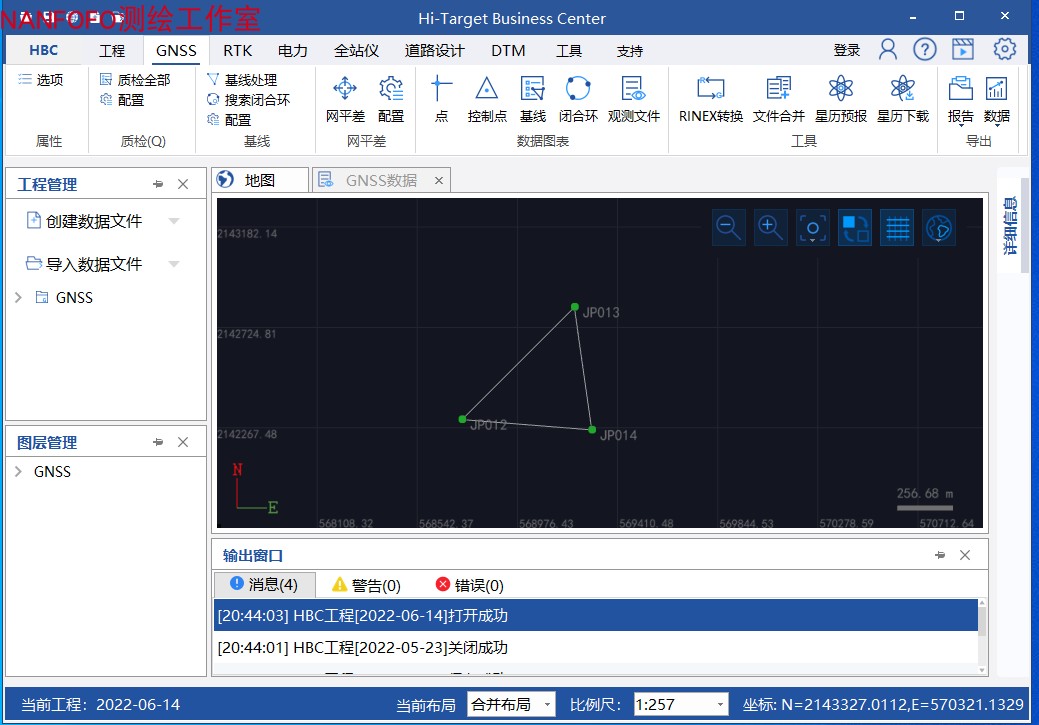Open the 闭合环 closed loop chart

[578, 99]
